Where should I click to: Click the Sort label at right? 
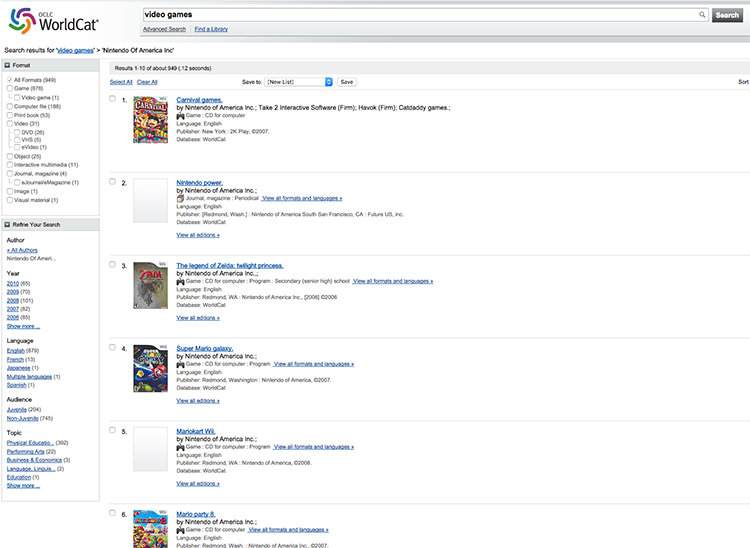[743, 82]
